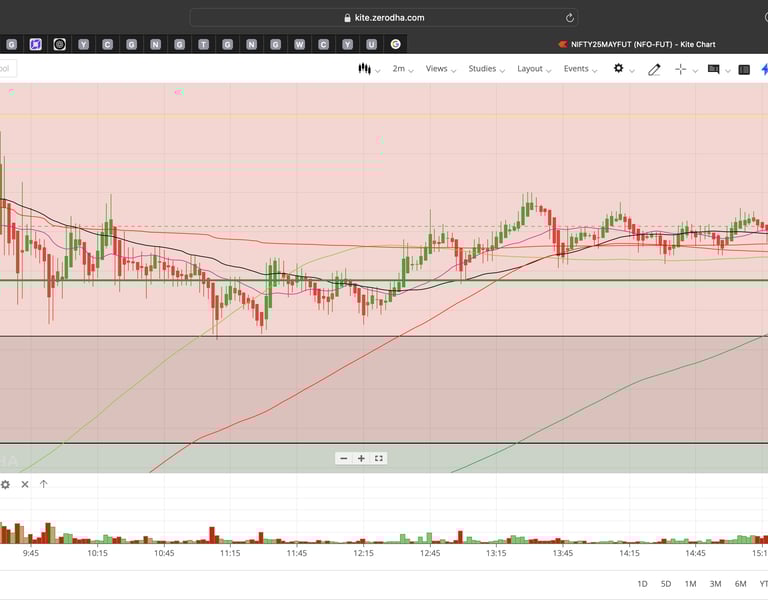Click the blue lightning quick-trade icon
The width and height of the screenshot is (768, 600).
coord(764,70)
